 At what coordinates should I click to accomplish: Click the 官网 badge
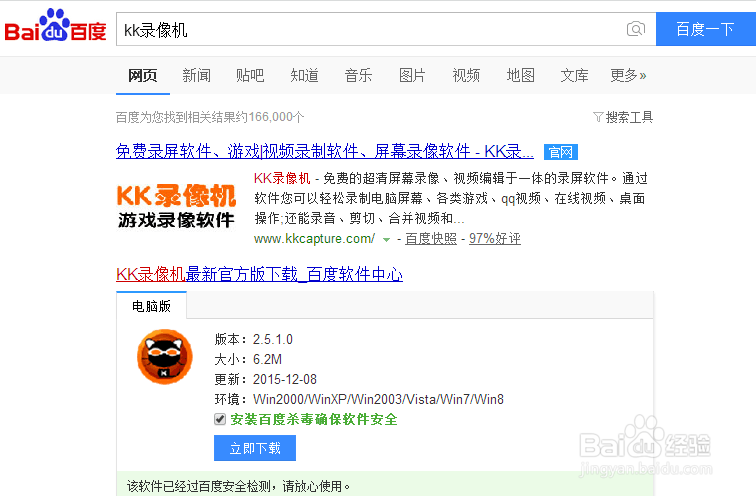pyautogui.click(x=561, y=152)
